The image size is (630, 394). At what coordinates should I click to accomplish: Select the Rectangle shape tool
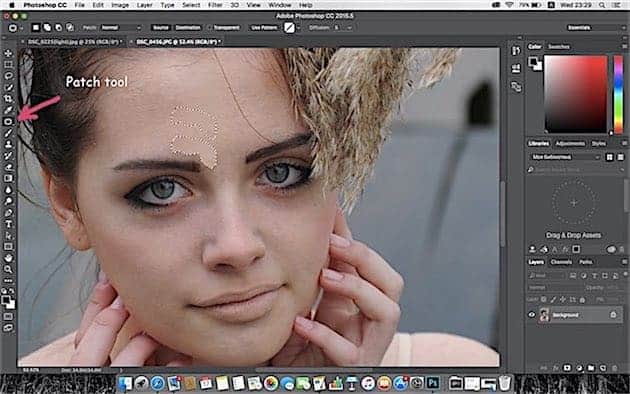pos(8,247)
